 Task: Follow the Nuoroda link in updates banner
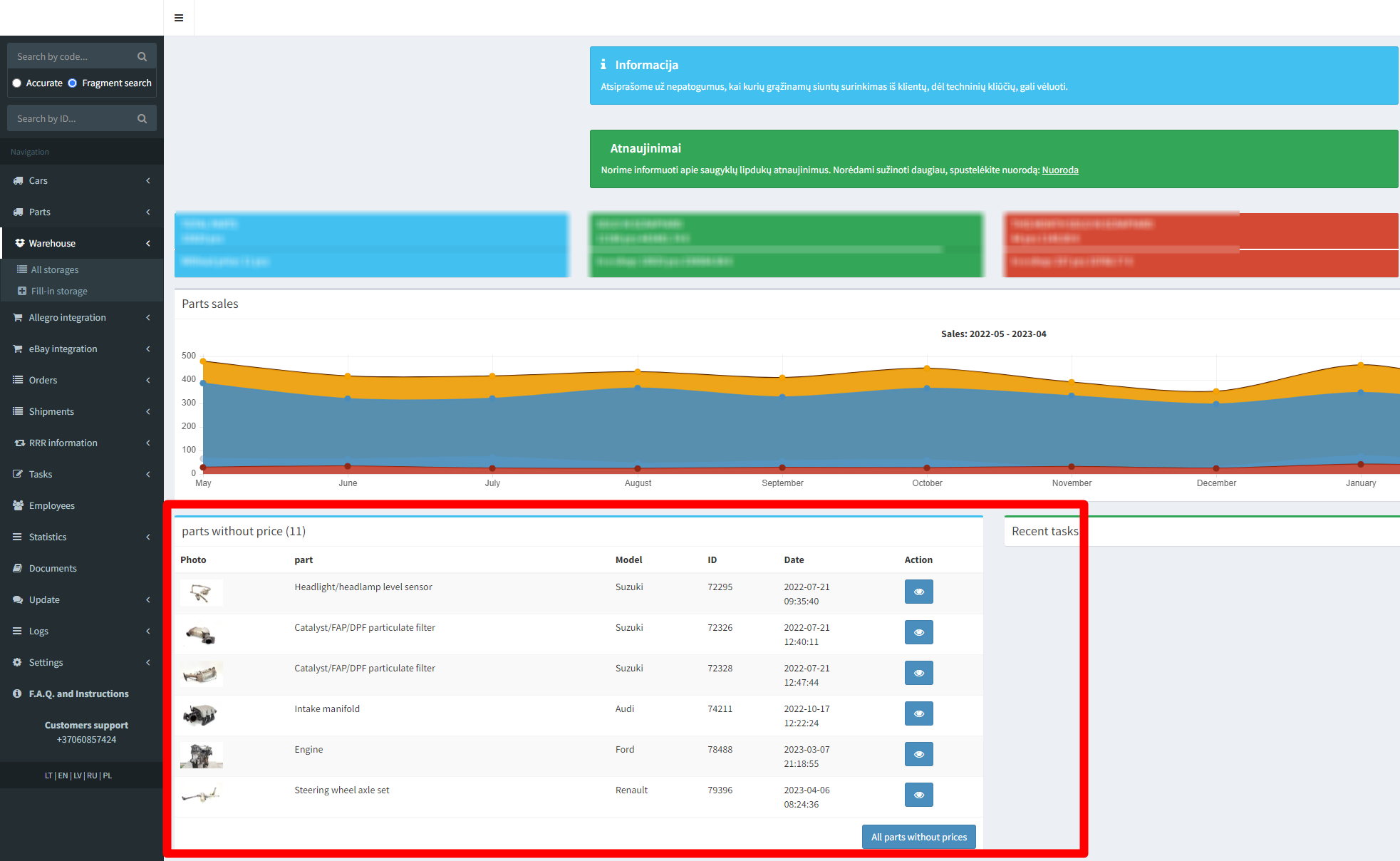point(1059,170)
